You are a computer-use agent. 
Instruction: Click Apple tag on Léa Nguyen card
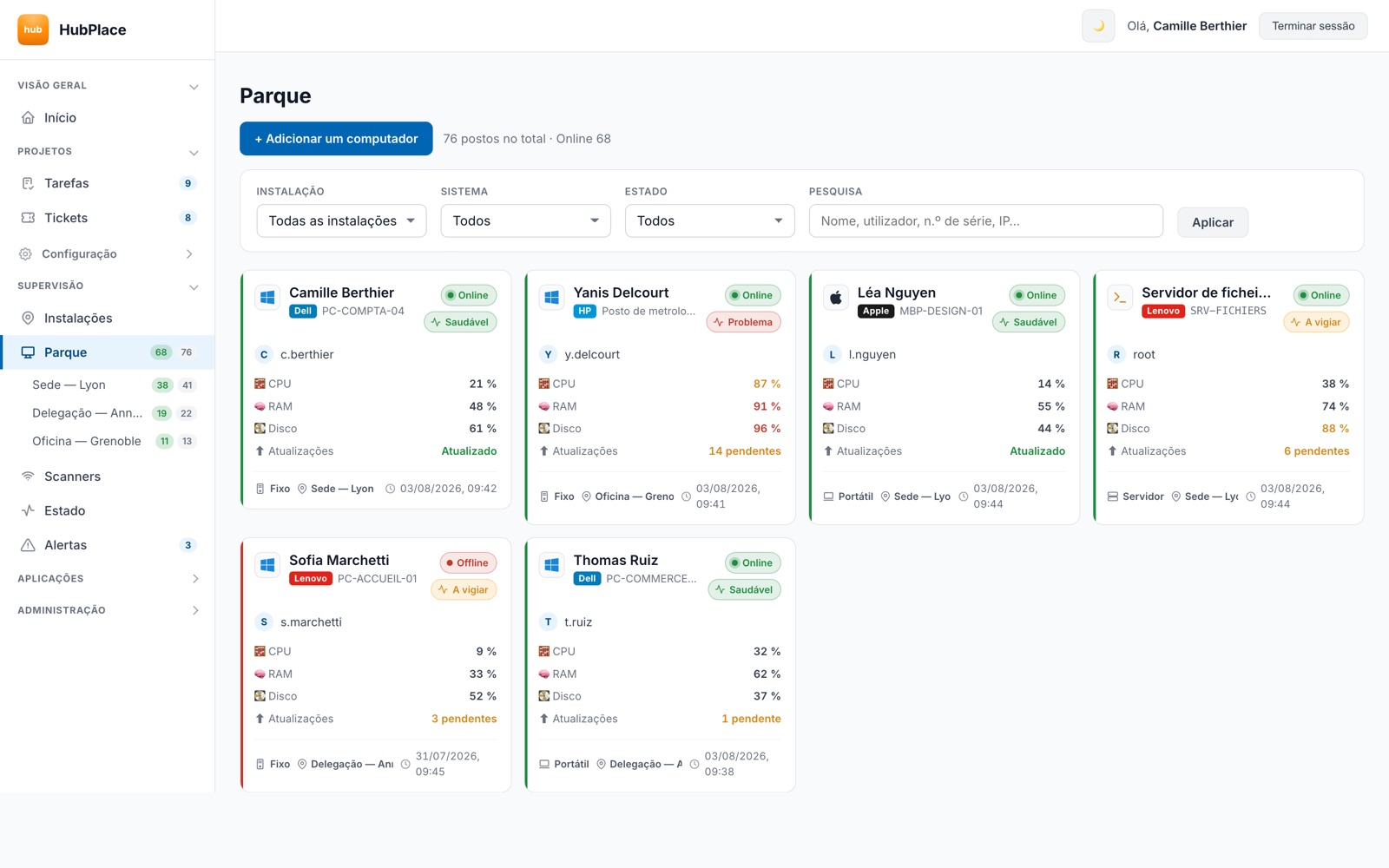pos(876,312)
